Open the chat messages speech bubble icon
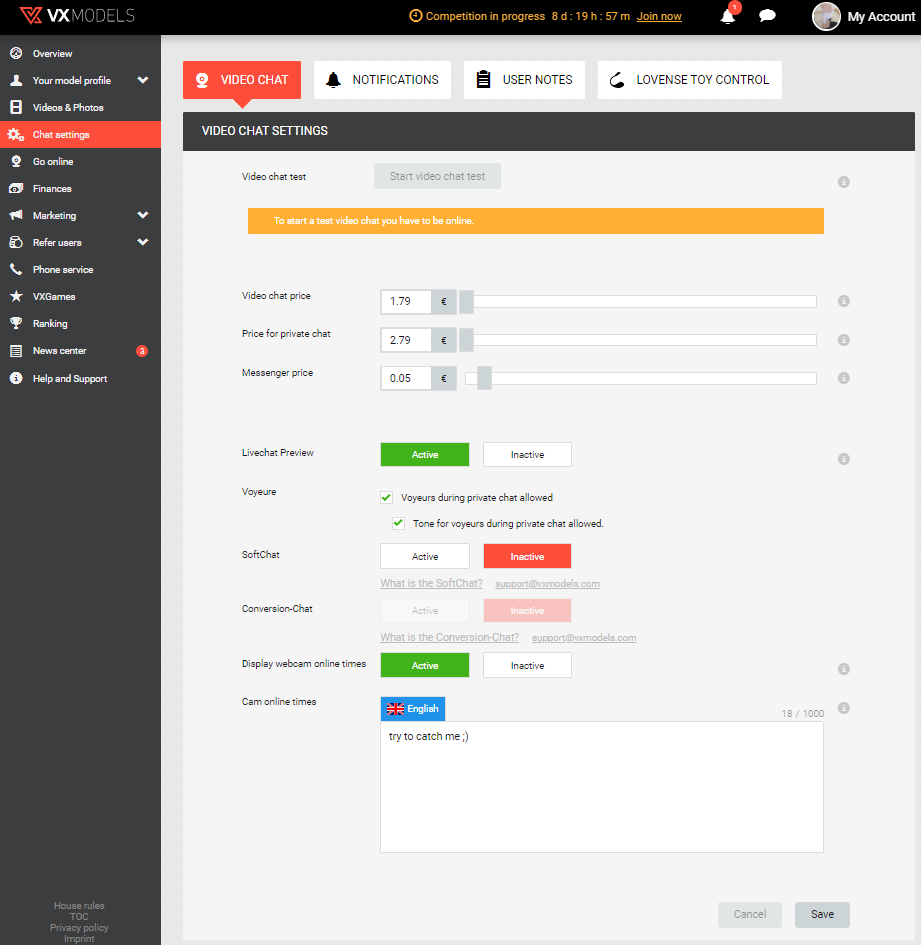 point(767,17)
